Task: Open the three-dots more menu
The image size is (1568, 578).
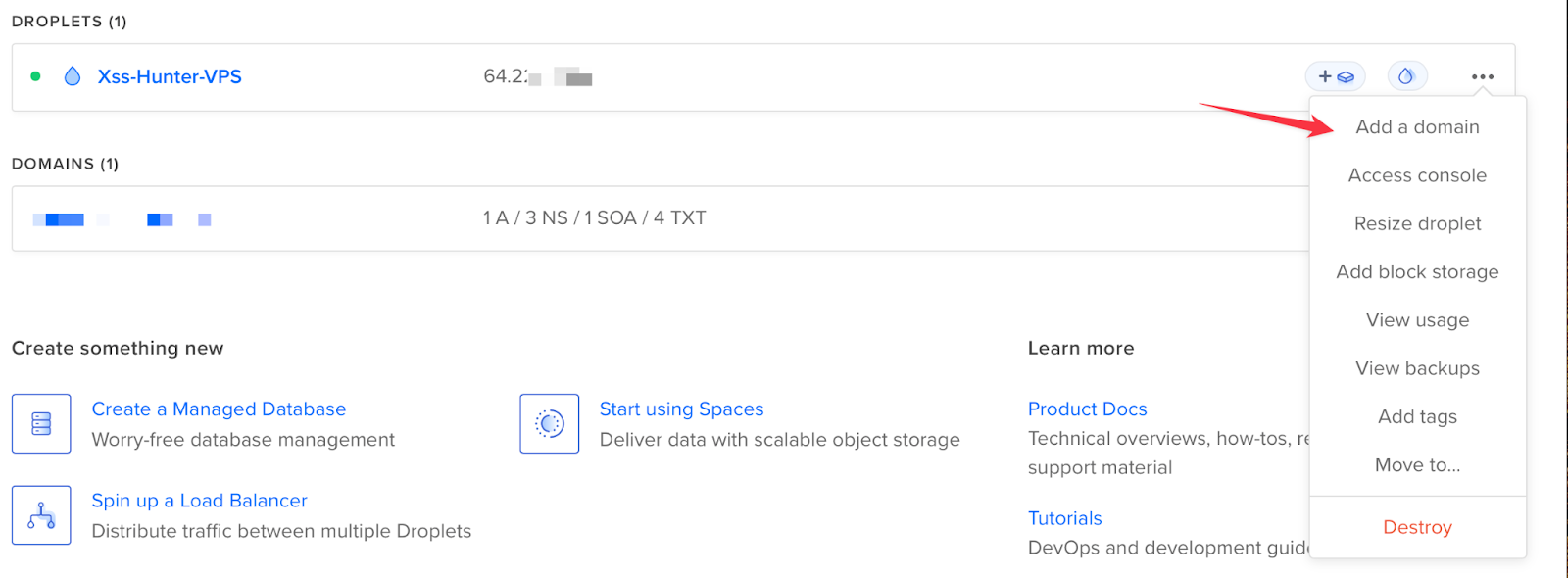Action: pos(1482,76)
